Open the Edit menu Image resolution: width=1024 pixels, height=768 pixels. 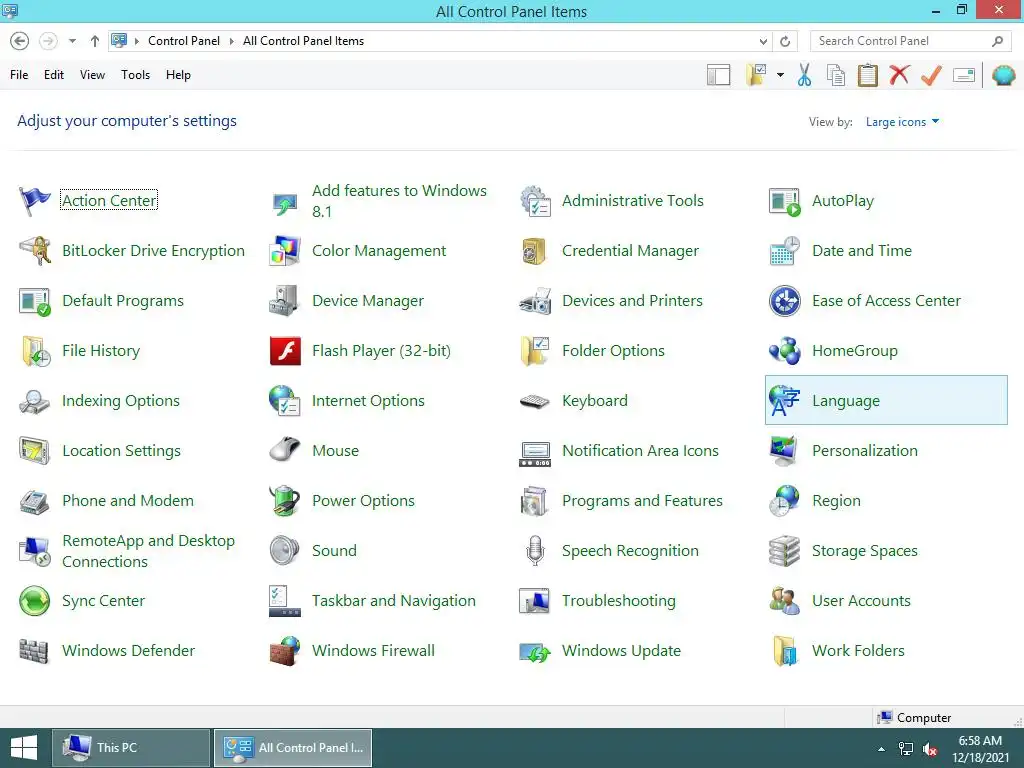click(54, 75)
